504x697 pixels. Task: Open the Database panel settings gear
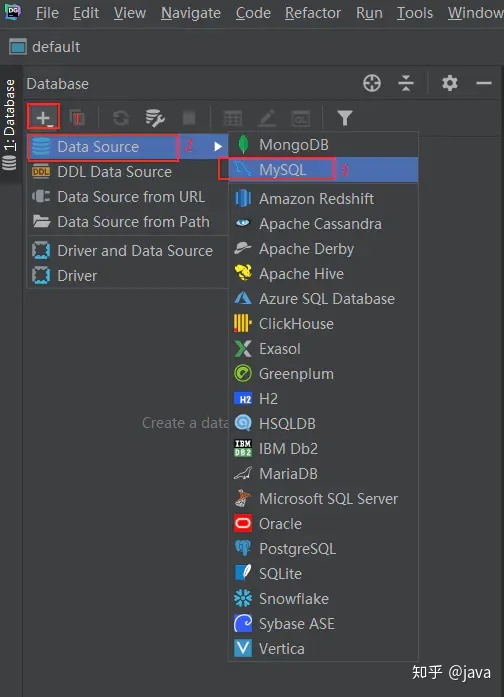click(449, 83)
